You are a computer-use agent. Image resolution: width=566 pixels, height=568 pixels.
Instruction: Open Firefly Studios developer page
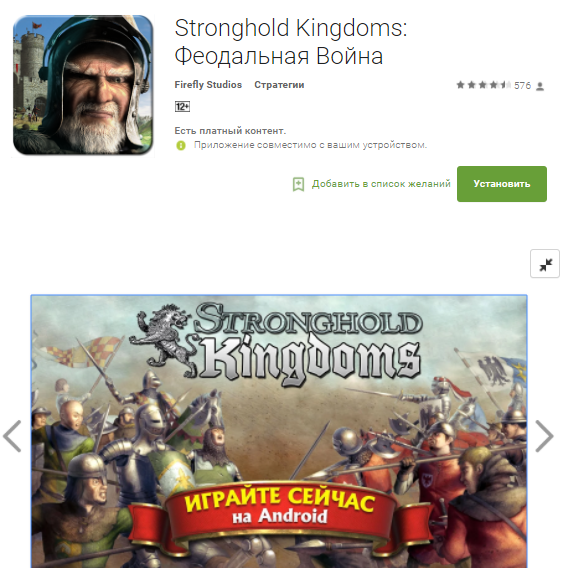pyautogui.click(x=208, y=85)
